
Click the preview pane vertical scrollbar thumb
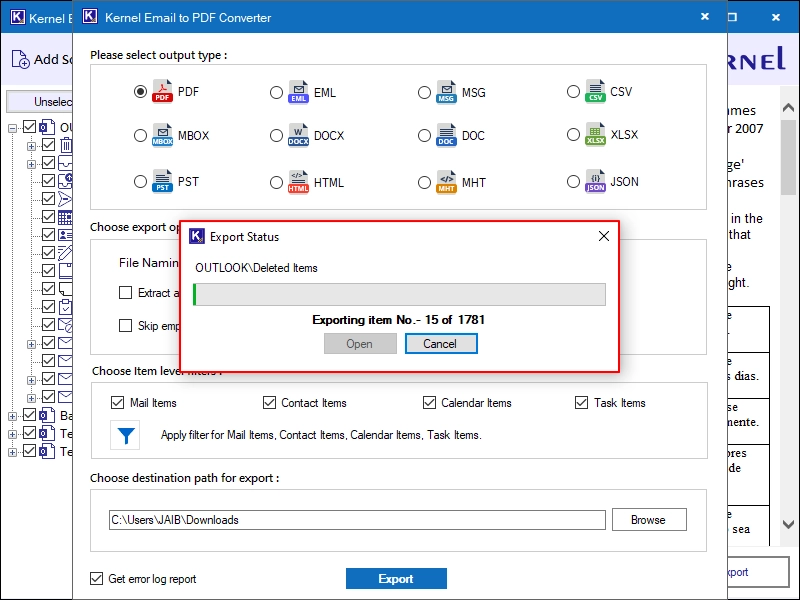(788, 157)
